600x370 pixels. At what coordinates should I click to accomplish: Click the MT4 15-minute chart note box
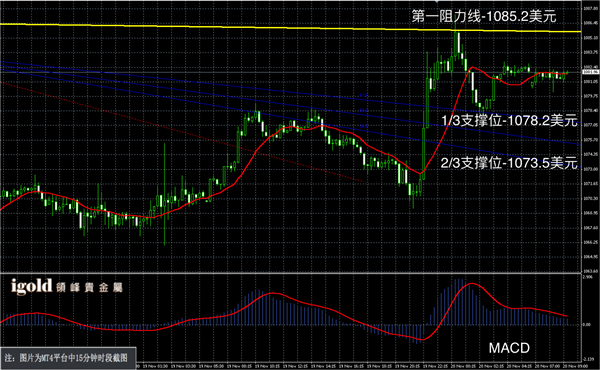tap(68, 358)
